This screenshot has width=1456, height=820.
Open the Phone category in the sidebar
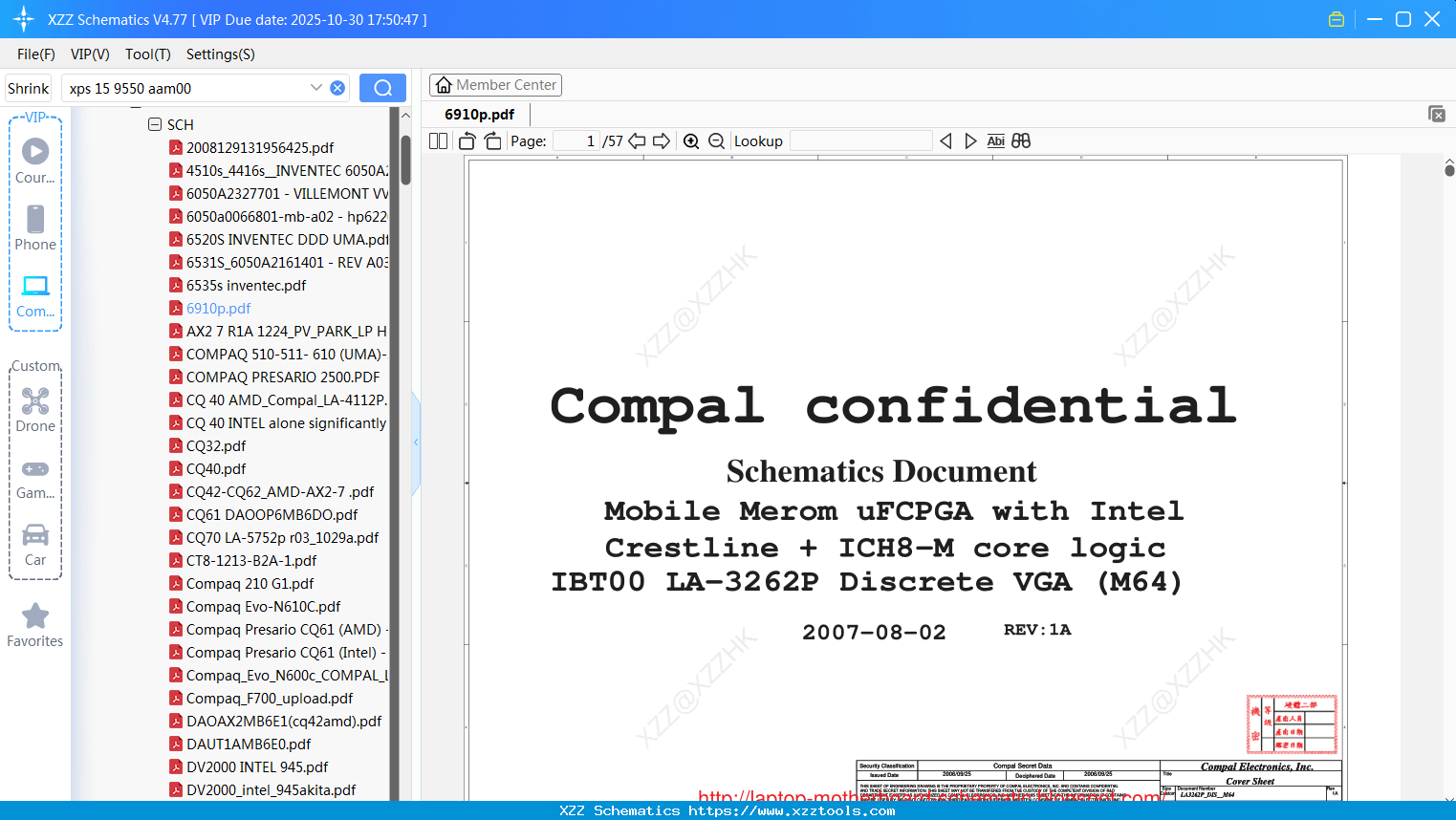35,227
